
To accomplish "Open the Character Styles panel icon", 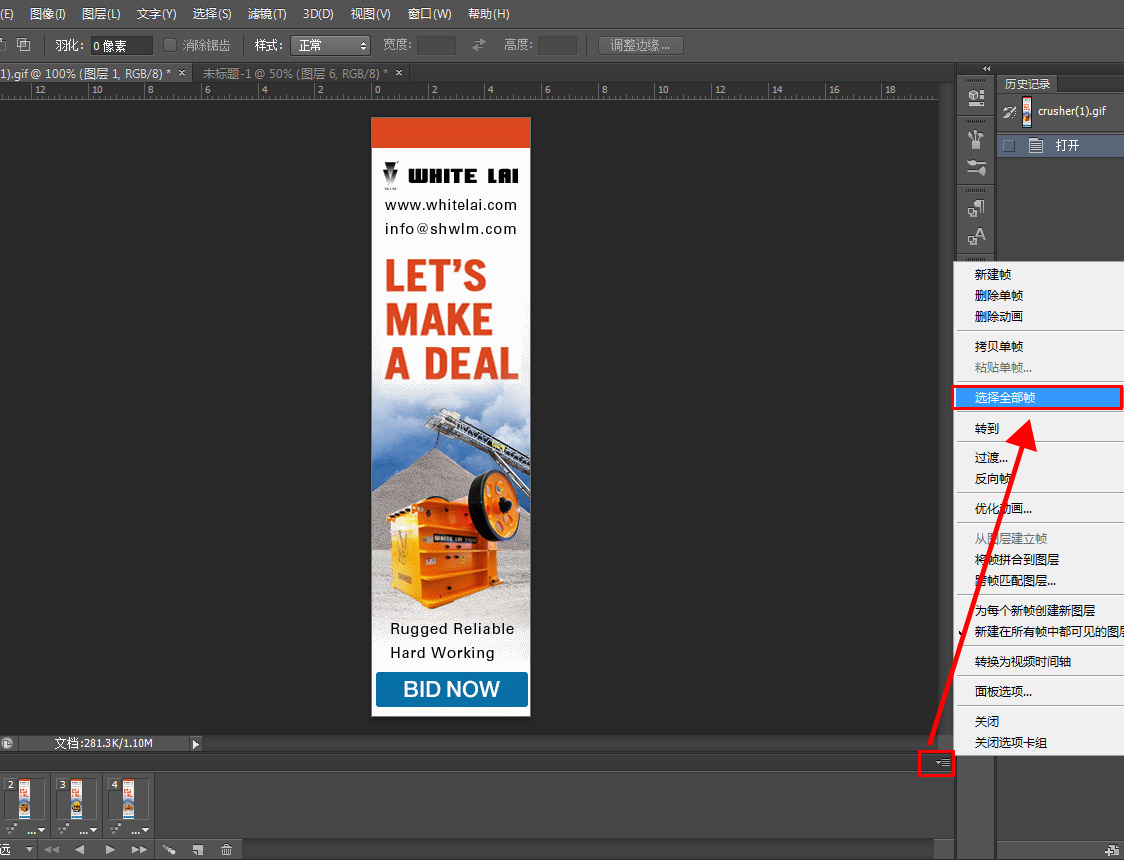I will tap(976, 236).
